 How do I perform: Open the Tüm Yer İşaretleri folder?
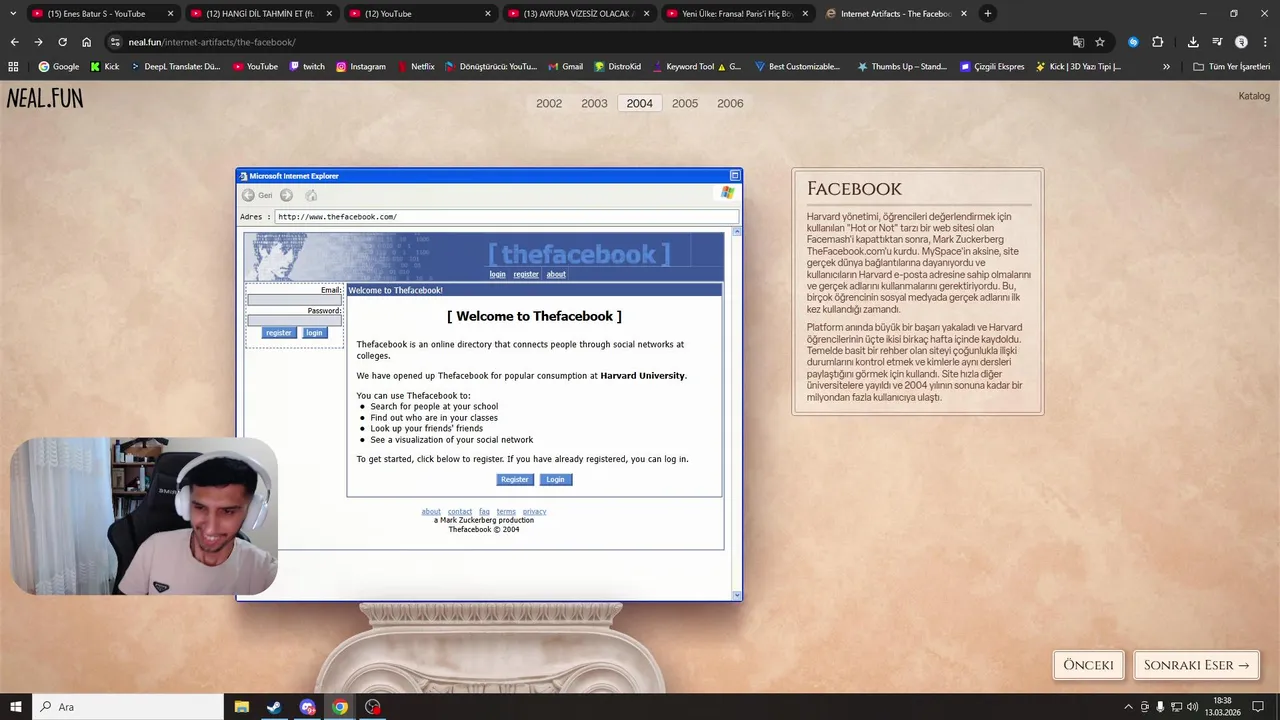tap(1232, 66)
